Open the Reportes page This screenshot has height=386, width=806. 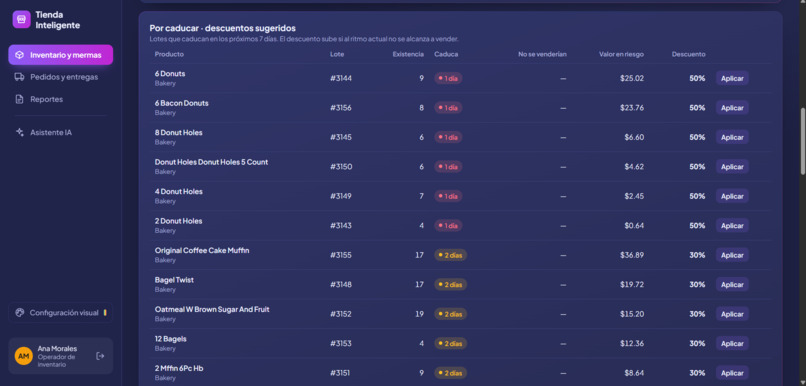(x=61, y=99)
